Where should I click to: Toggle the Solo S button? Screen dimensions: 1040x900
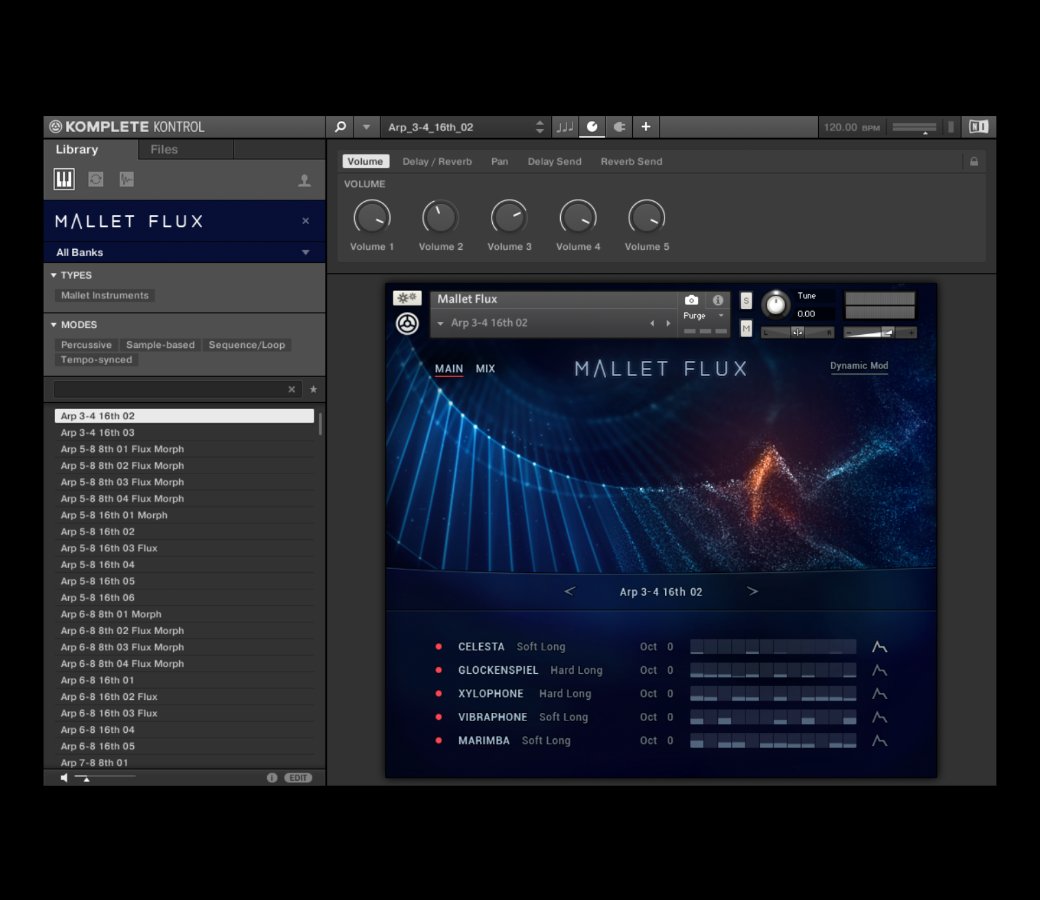pos(746,300)
